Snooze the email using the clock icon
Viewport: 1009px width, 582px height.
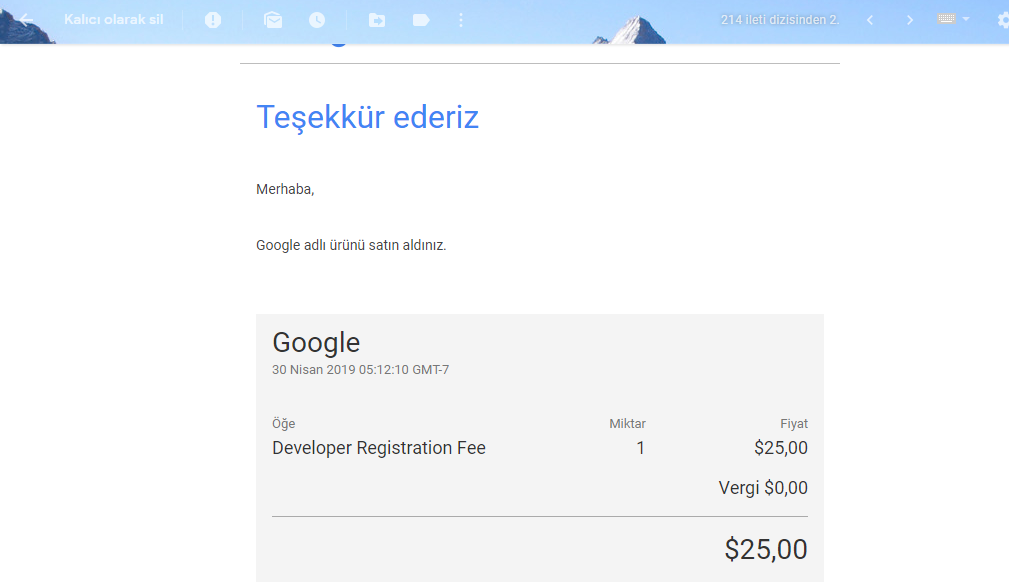[x=317, y=20]
